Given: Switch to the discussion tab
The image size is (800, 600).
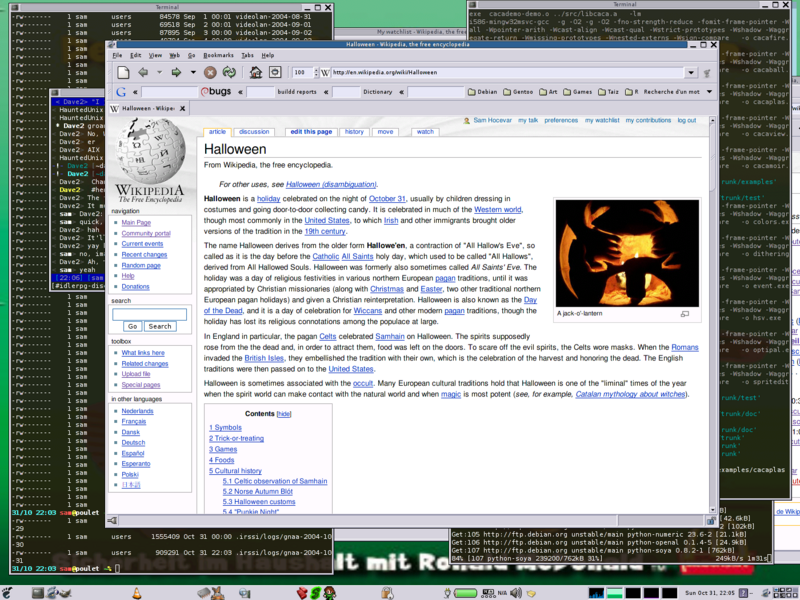Looking at the screenshot, I should [254, 132].
